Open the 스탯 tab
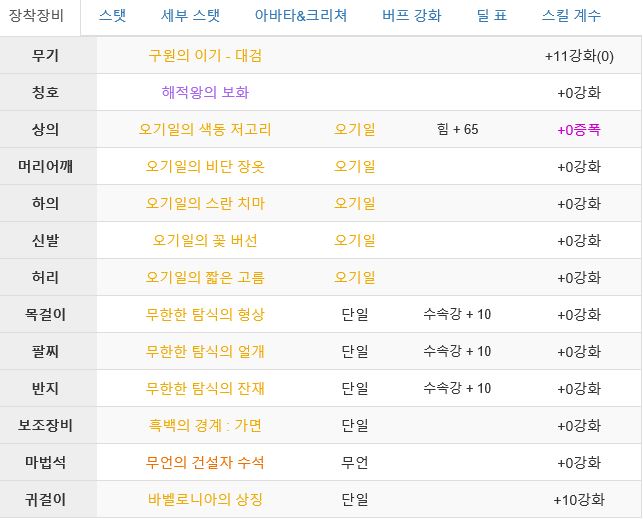The height and width of the screenshot is (525, 643). [x=112, y=16]
